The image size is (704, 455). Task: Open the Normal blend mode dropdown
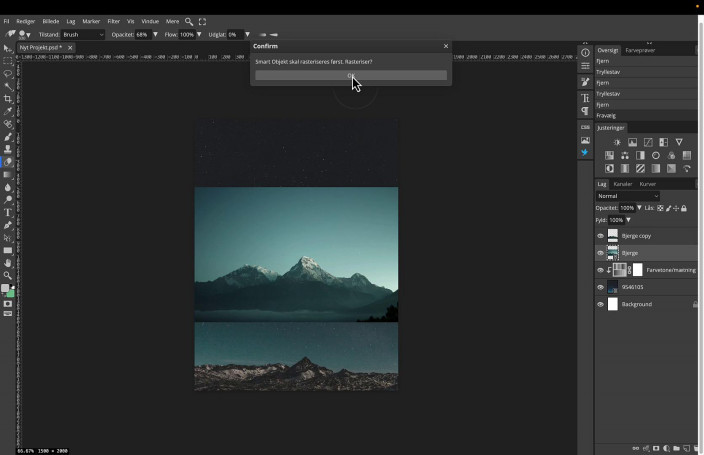click(627, 196)
